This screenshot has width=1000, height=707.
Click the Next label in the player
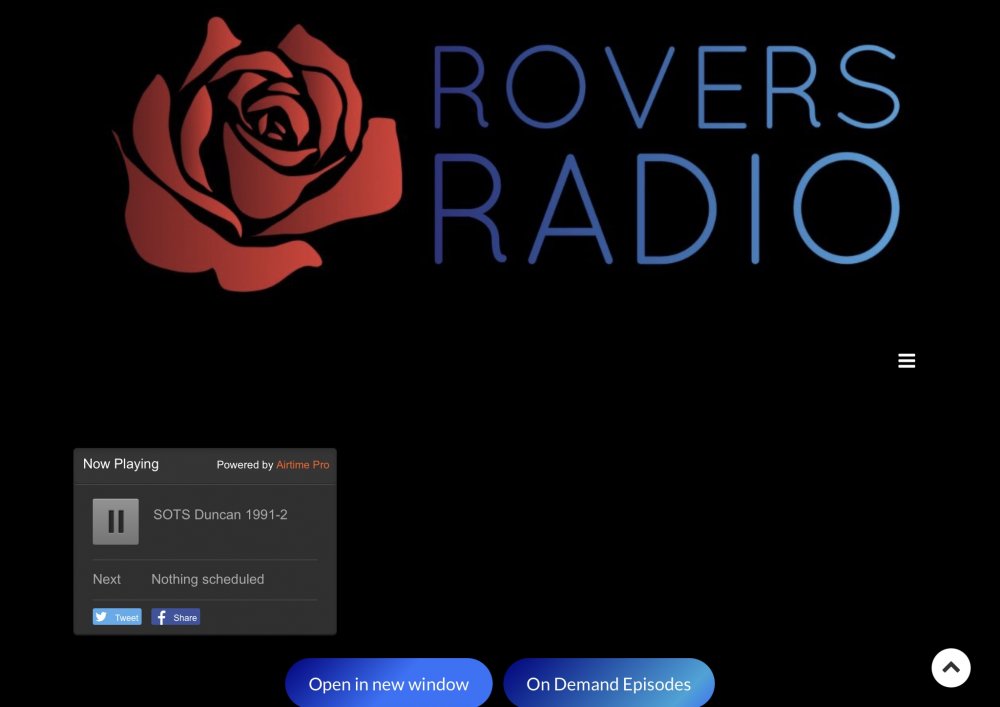click(x=107, y=579)
